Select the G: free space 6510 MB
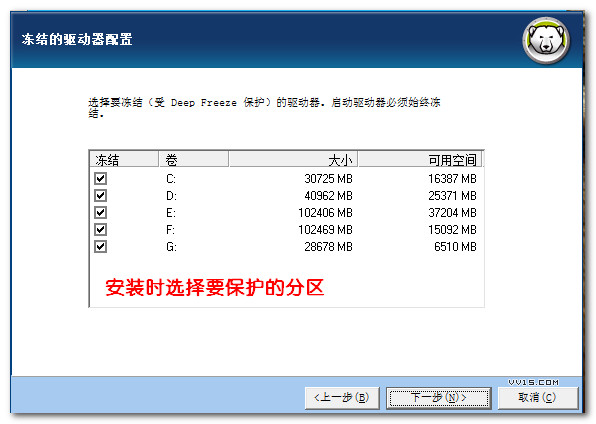This screenshot has width=596, height=424. coord(455,247)
